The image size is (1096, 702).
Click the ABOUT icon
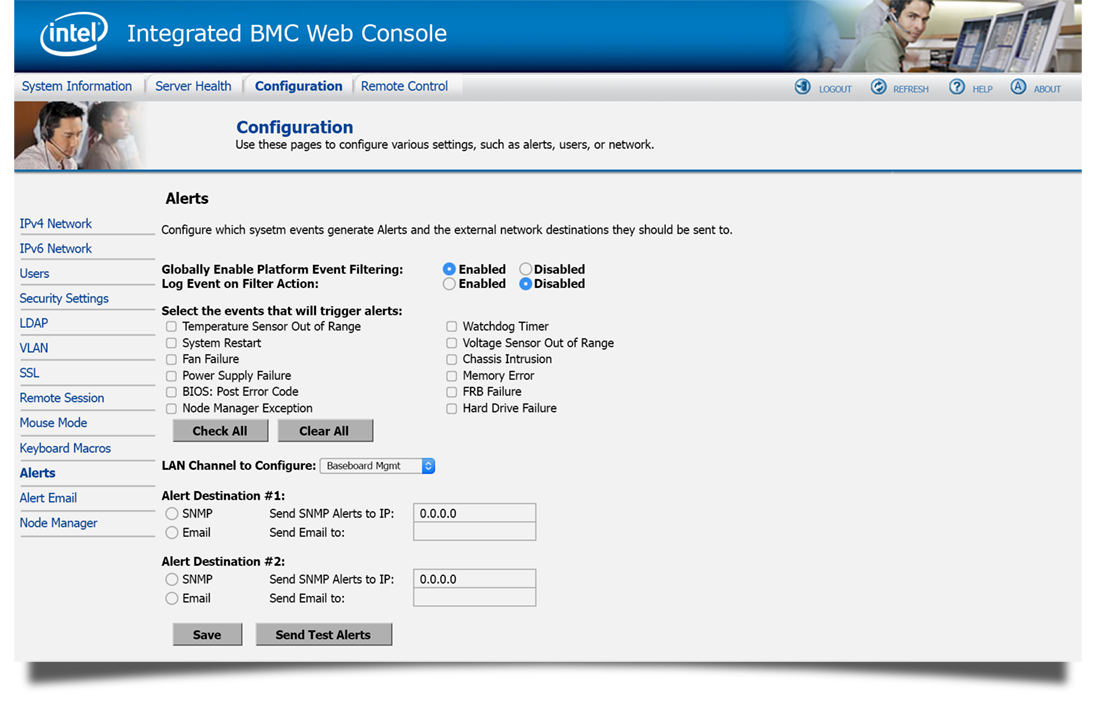click(x=1017, y=87)
